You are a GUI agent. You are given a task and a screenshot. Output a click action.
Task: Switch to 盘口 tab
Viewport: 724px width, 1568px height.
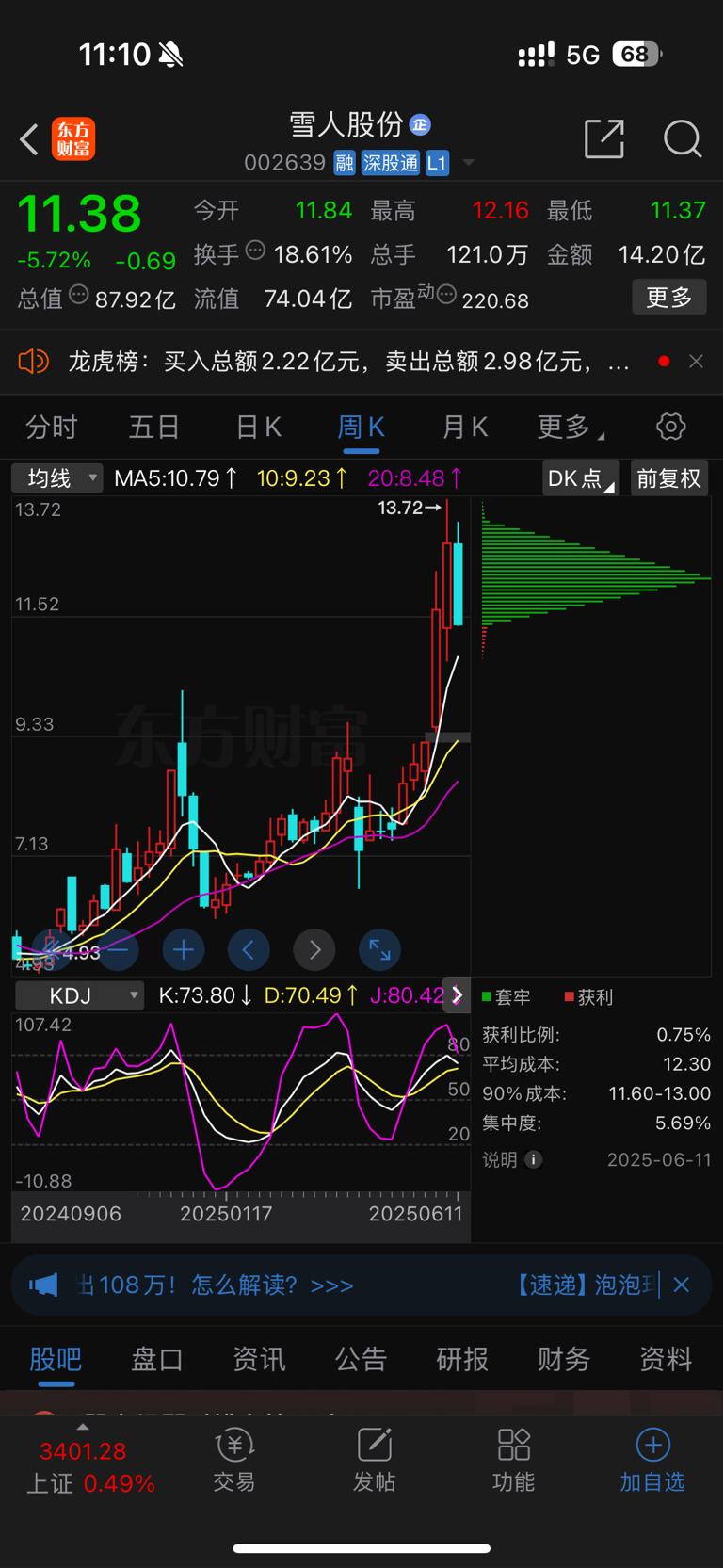(157, 1359)
